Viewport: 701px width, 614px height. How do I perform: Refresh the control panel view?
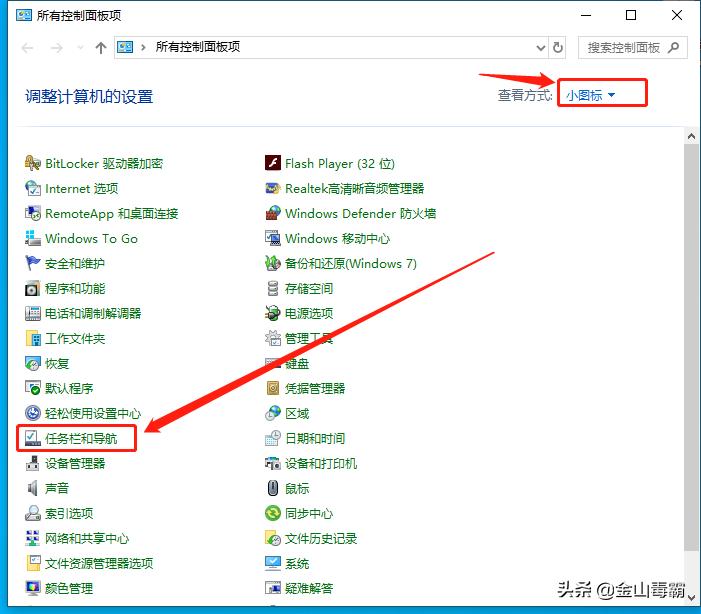coord(558,47)
